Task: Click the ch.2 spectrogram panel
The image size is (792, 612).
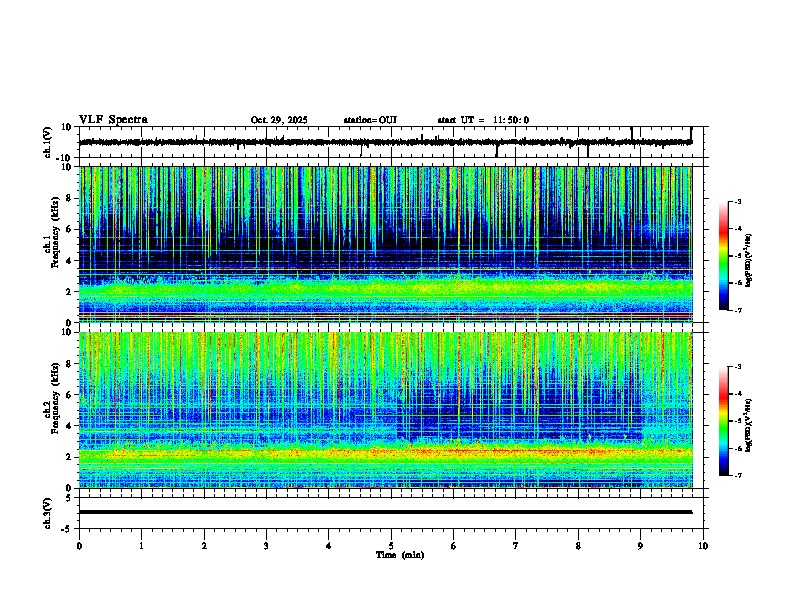Action: [385, 410]
